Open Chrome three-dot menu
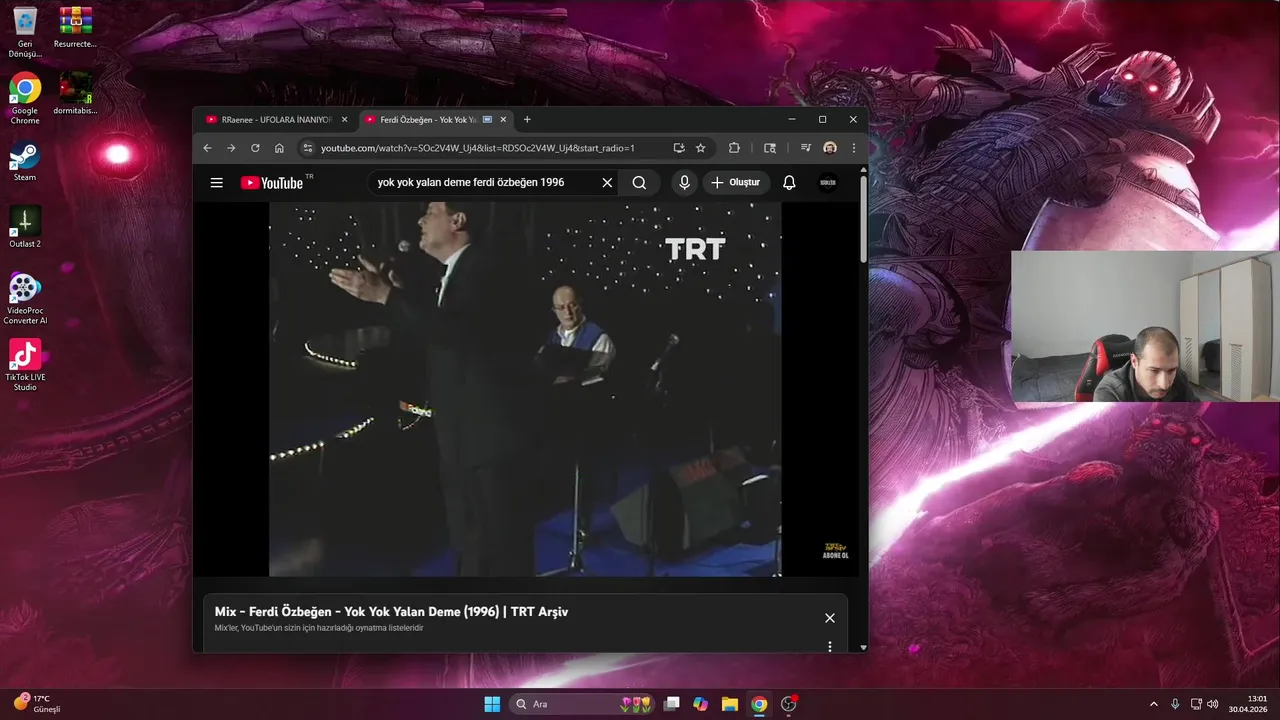 (x=854, y=148)
